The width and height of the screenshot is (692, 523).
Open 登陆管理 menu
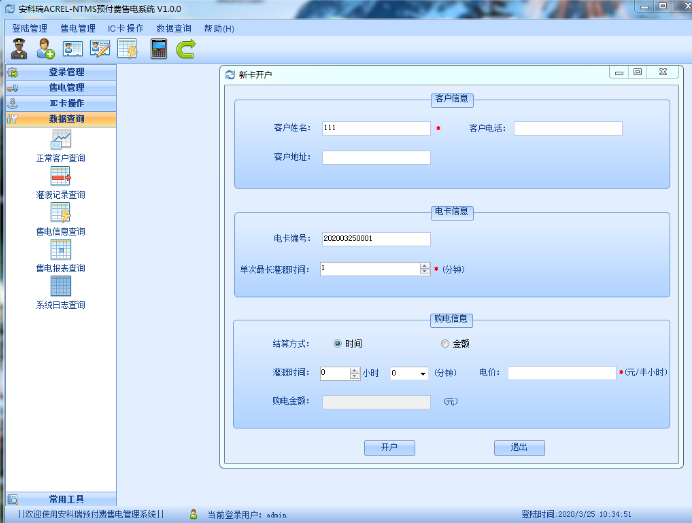(x=30, y=28)
